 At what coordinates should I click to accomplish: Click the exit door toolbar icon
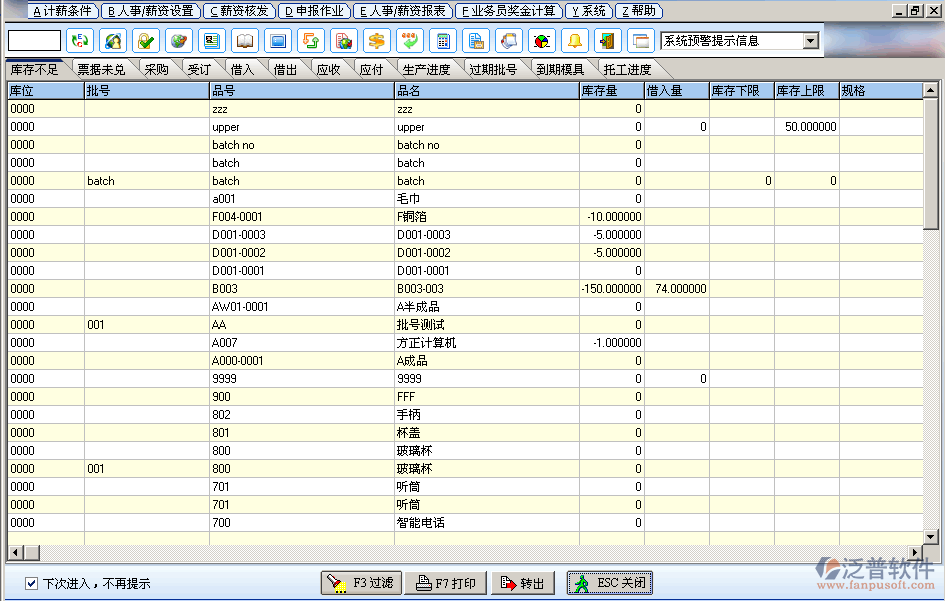tap(607, 41)
